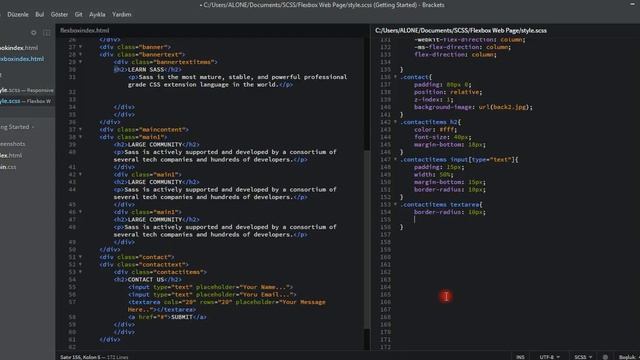
Task: Fold the .contactitems h2 rule at line 142
Action: 395,122
